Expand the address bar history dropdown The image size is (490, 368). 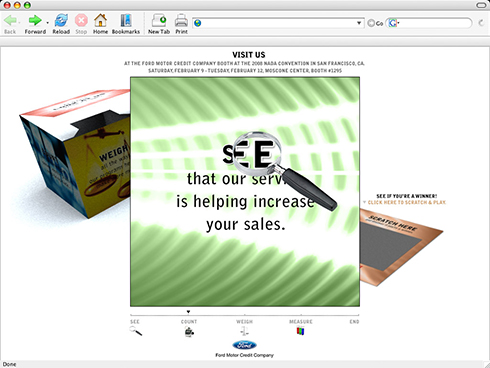coord(359,23)
